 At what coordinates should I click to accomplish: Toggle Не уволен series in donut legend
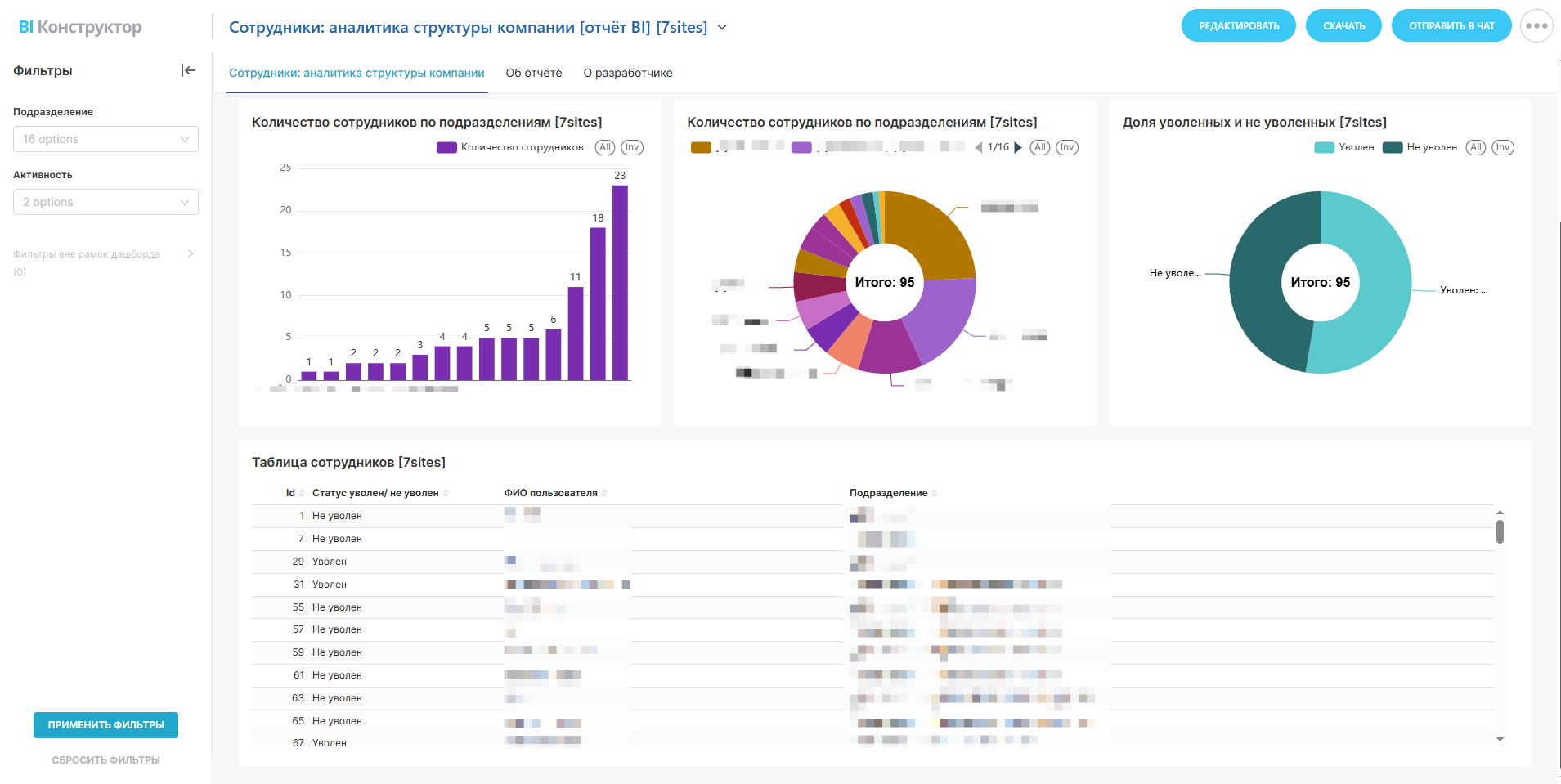1420,148
